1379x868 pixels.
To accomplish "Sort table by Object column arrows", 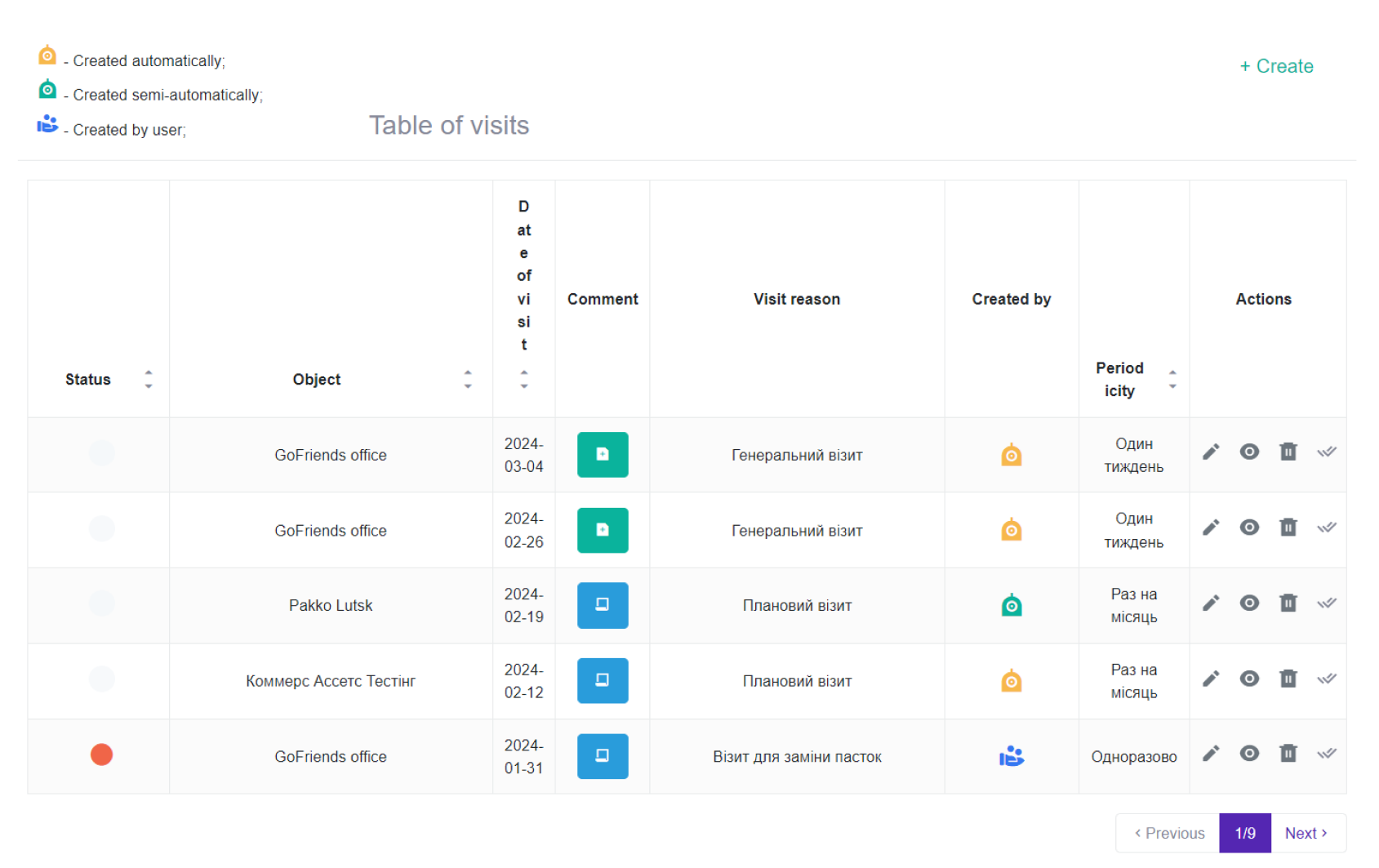I will tap(468, 379).
